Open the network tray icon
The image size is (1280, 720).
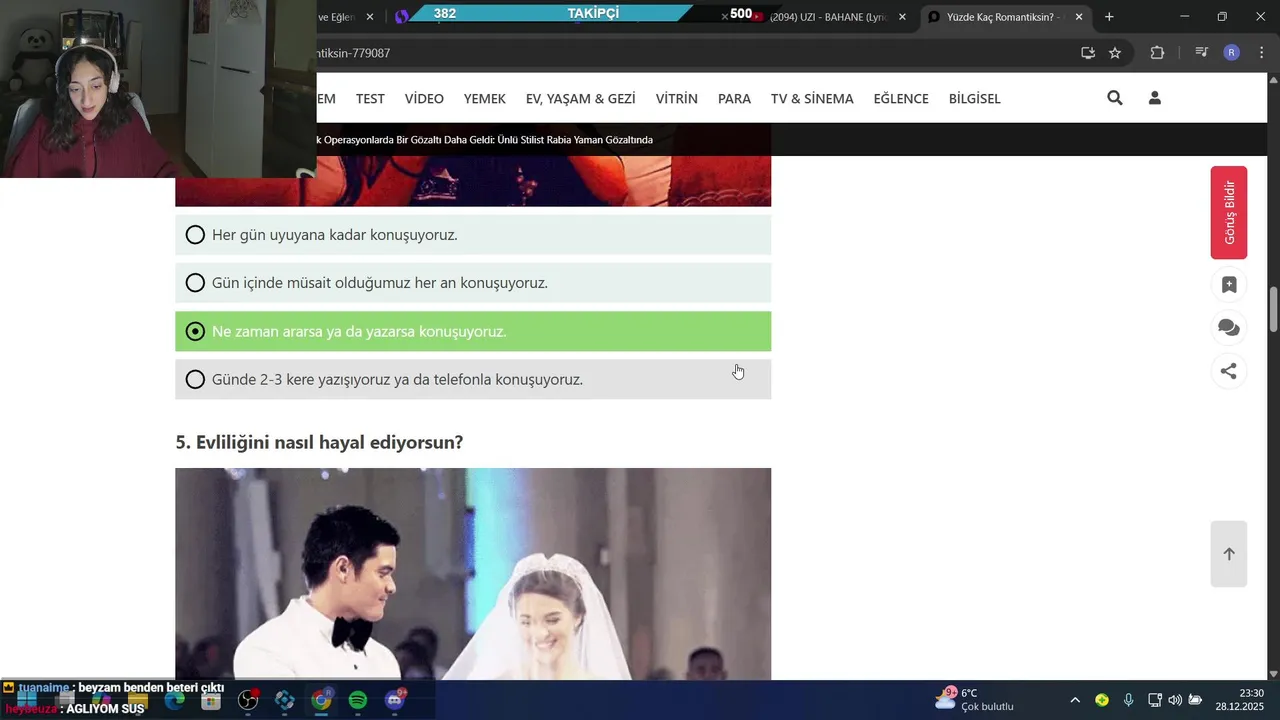(1155, 700)
